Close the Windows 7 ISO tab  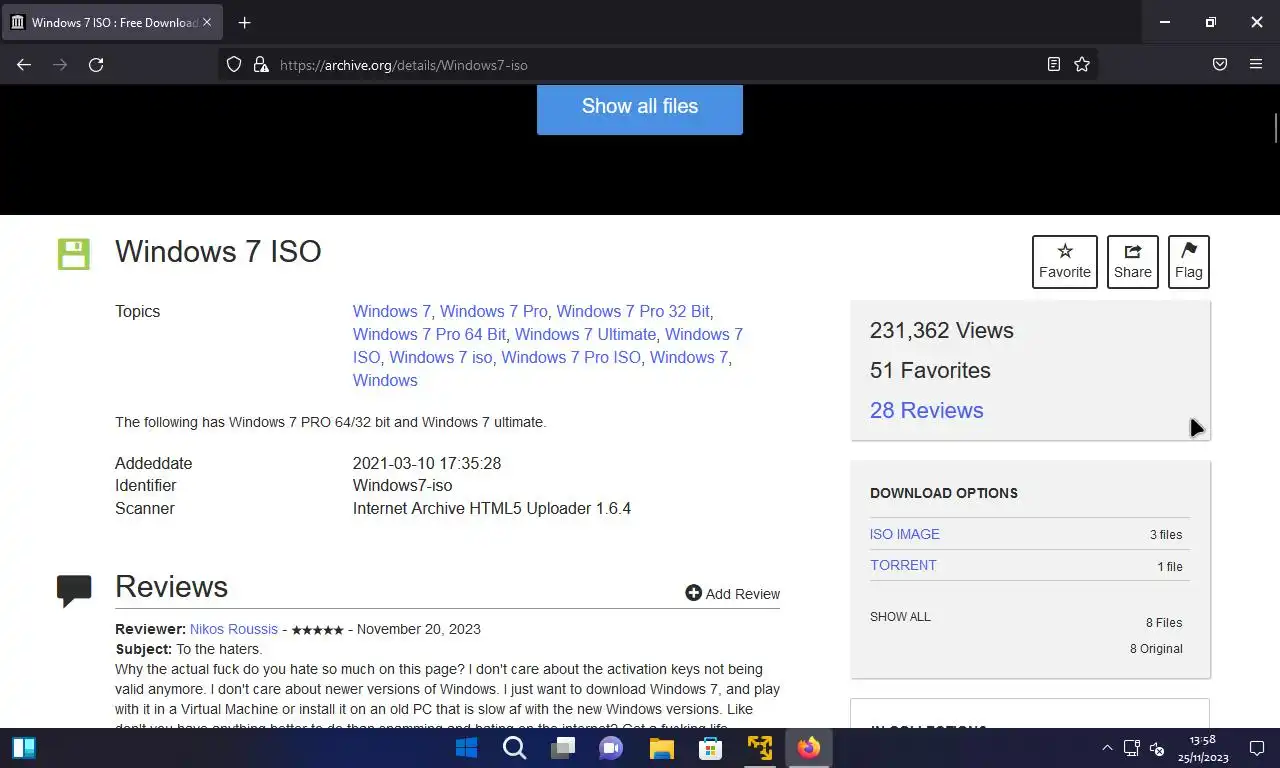pyautogui.click(x=207, y=22)
